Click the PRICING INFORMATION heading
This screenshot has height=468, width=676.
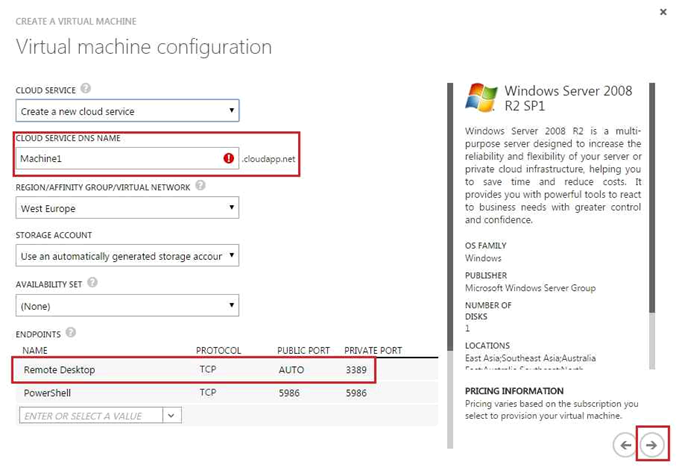pos(514,391)
